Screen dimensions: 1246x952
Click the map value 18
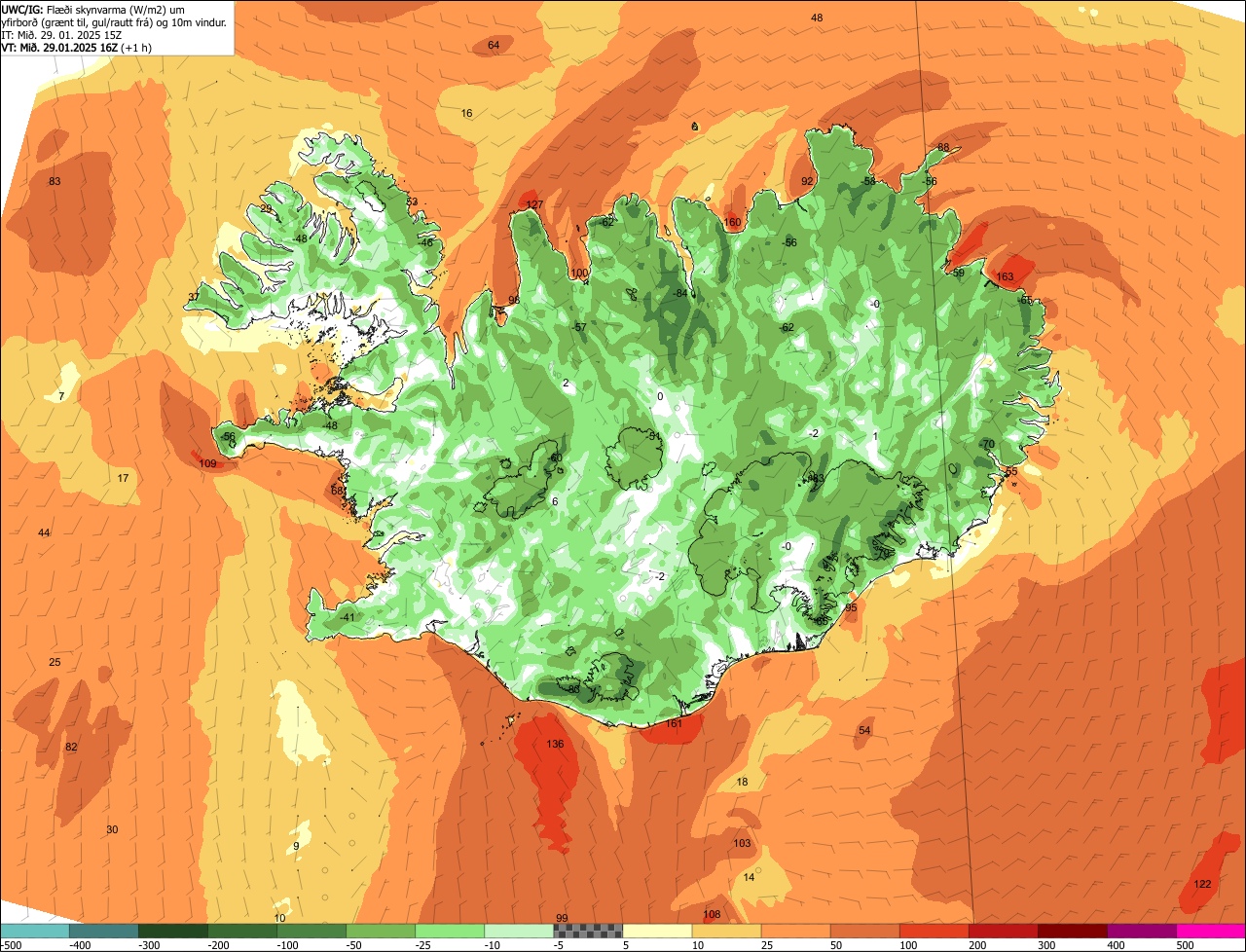pyautogui.click(x=742, y=782)
